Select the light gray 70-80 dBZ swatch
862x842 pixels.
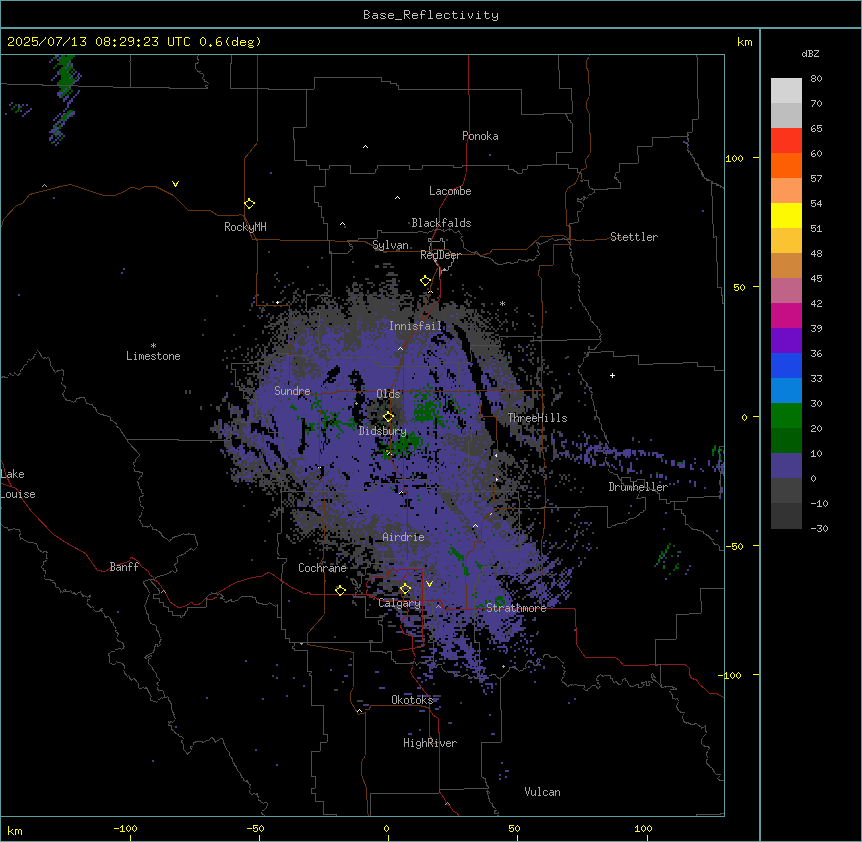[786, 90]
